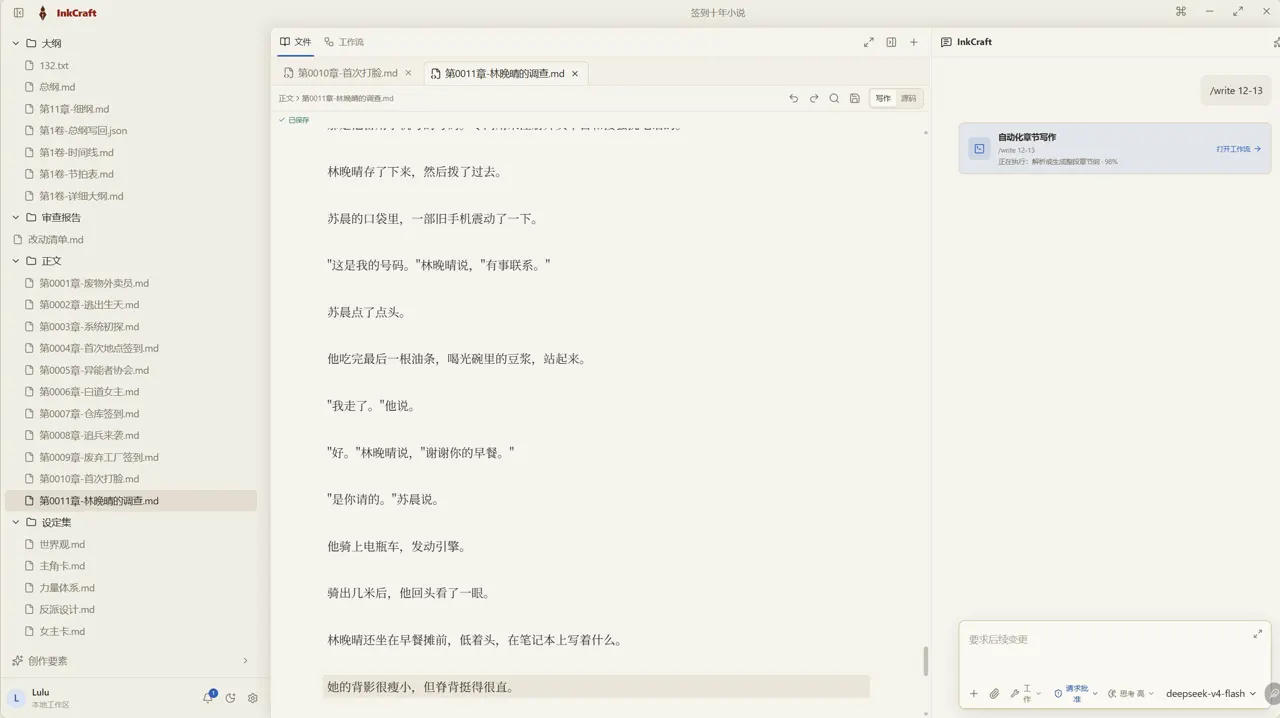Open the 工作 mode dropdown
This screenshot has width=1280, height=718.
click(x=1025, y=693)
